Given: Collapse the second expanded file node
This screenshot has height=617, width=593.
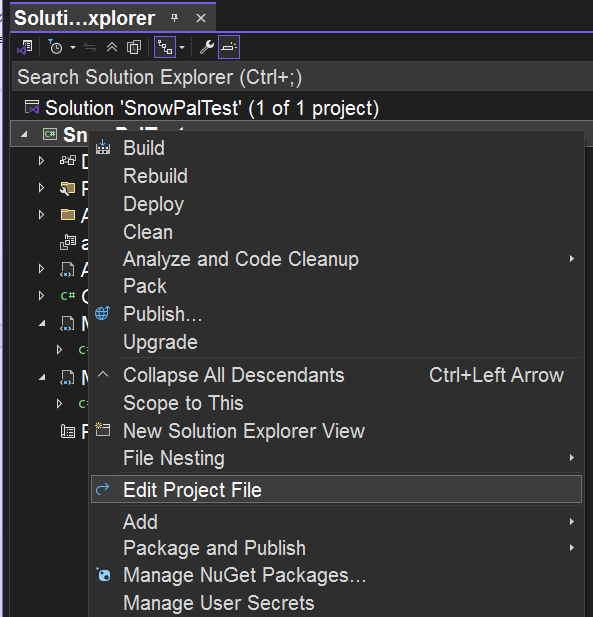Looking at the screenshot, I should (42, 378).
